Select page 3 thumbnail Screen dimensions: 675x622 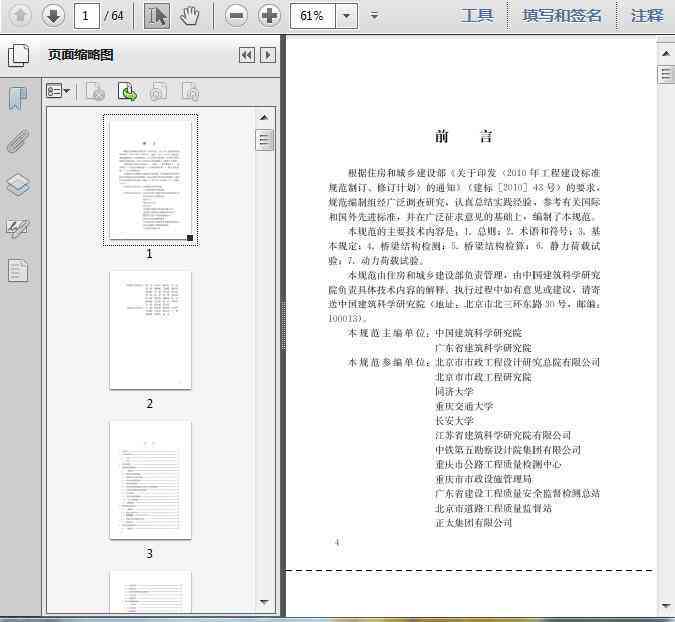point(150,480)
